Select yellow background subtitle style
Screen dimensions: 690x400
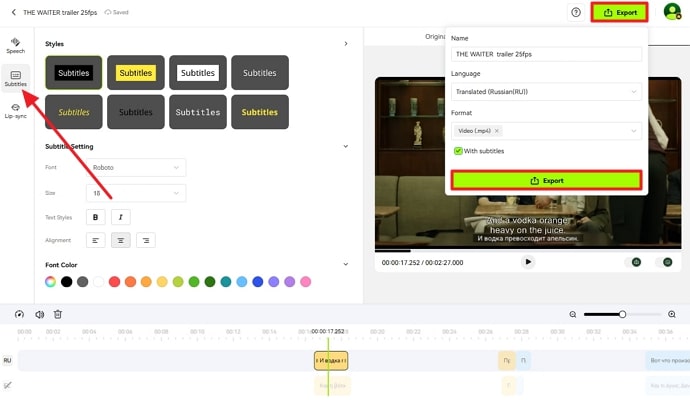[x=136, y=73]
